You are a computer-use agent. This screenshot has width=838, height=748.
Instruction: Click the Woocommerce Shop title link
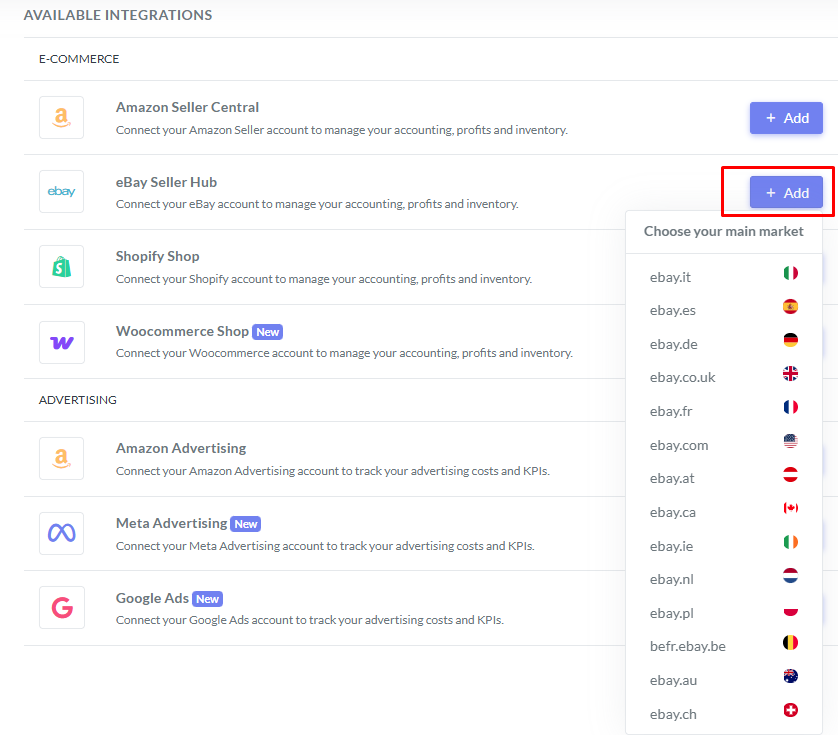click(x=181, y=331)
